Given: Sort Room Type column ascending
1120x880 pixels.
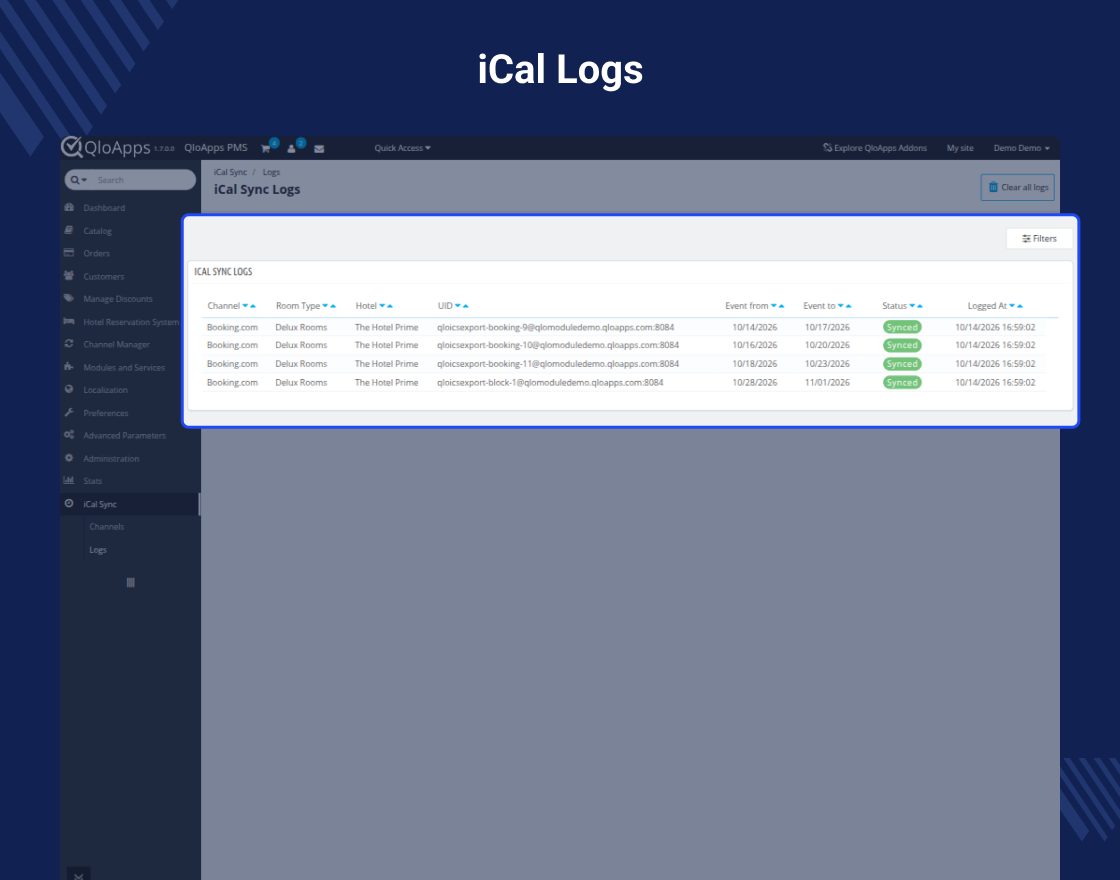Looking at the screenshot, I should (x=333, y=306).
